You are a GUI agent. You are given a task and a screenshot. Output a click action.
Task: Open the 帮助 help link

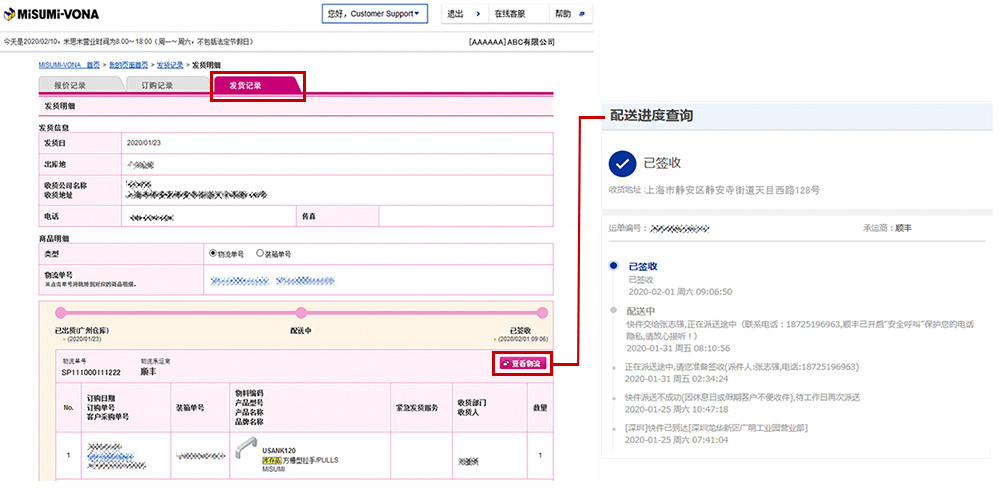(x=562, y=14)
